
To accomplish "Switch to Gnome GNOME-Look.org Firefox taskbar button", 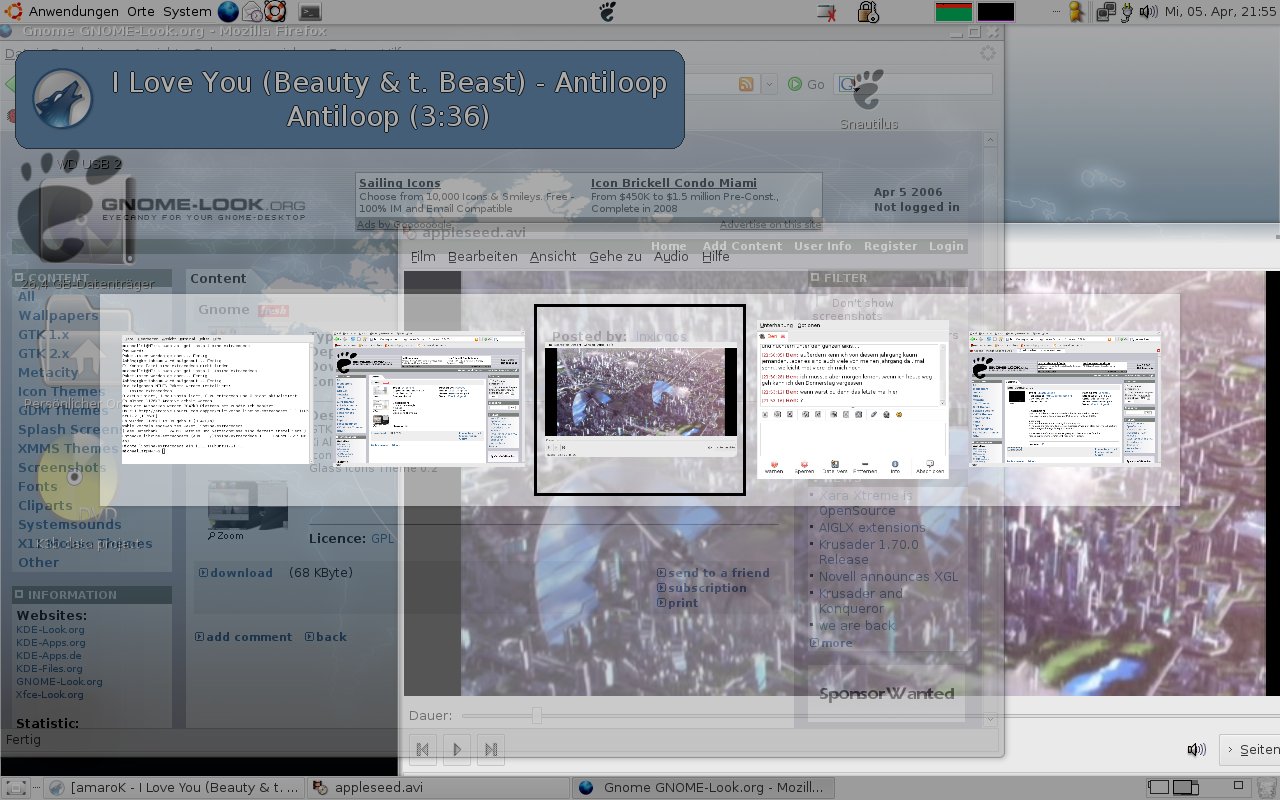I will 702,787.
